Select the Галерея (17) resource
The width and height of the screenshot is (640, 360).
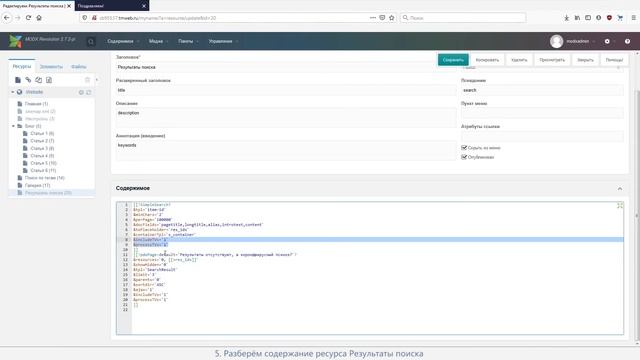point(37,185)
